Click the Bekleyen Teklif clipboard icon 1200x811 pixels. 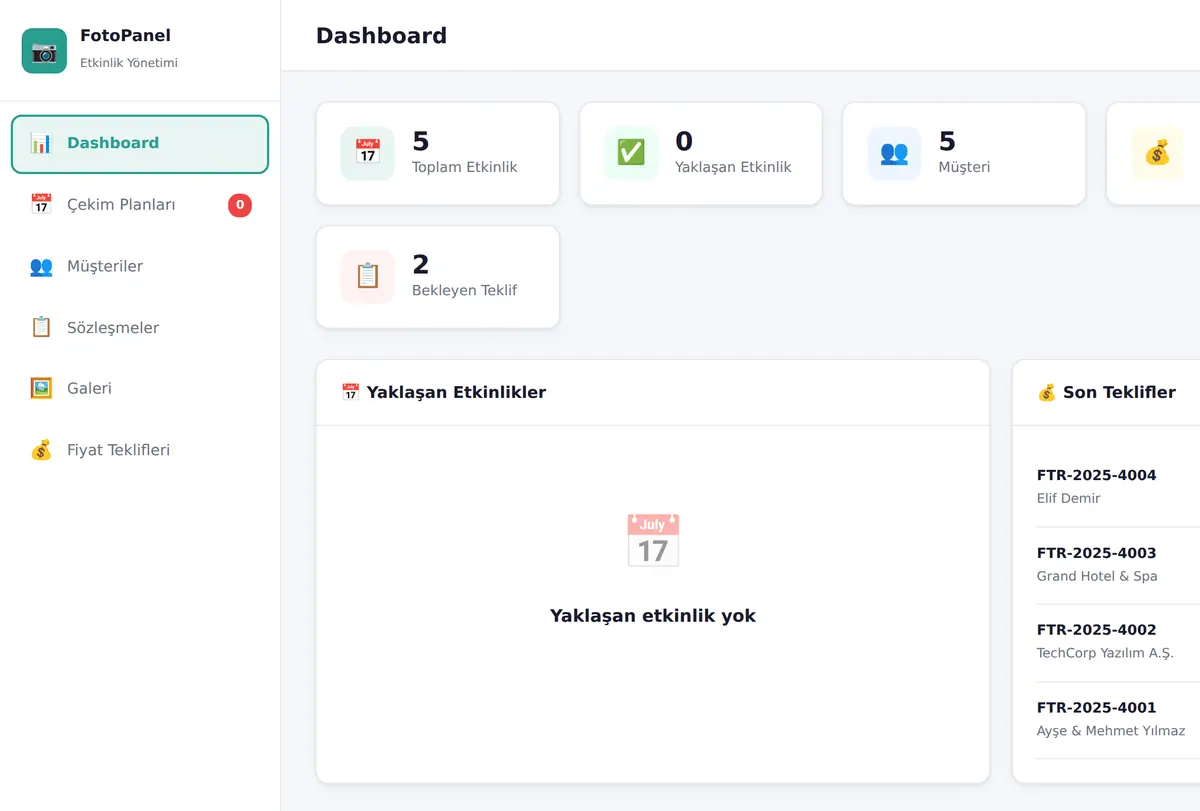368,276
